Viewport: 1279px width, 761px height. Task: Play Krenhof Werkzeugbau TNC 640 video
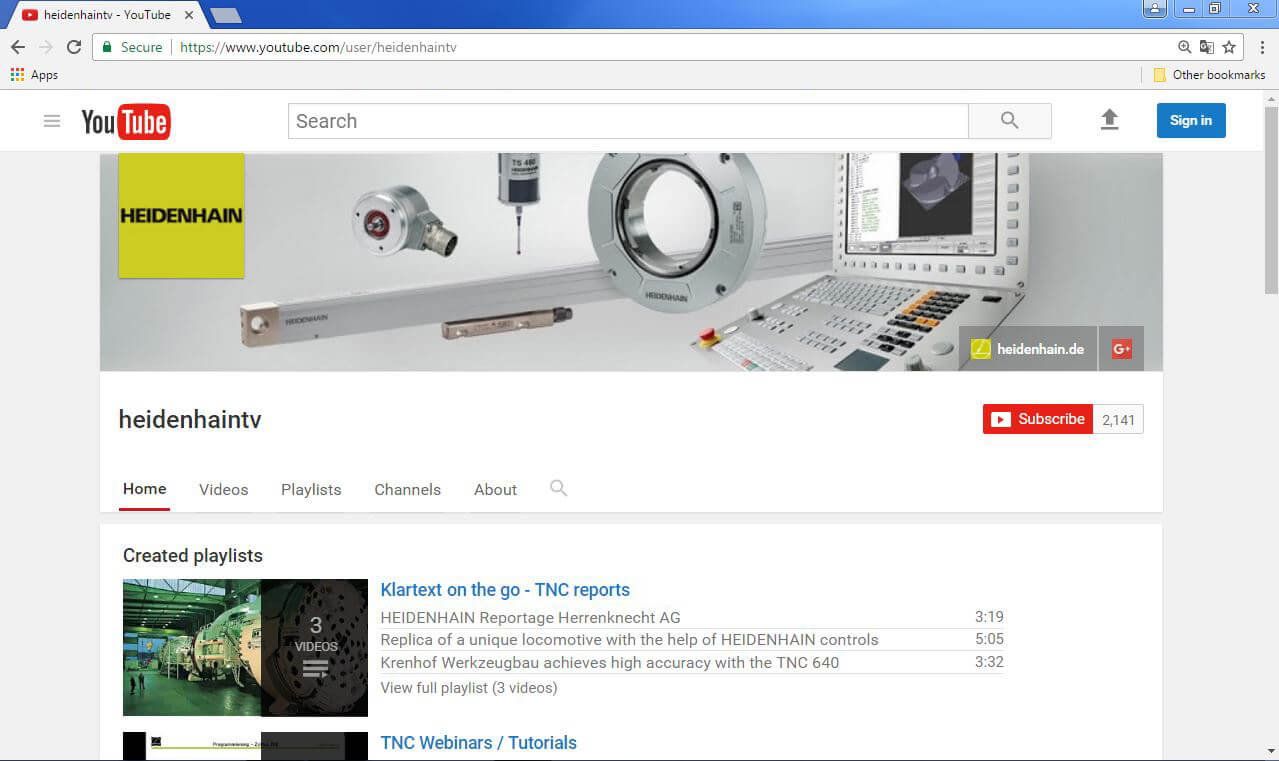610,662
